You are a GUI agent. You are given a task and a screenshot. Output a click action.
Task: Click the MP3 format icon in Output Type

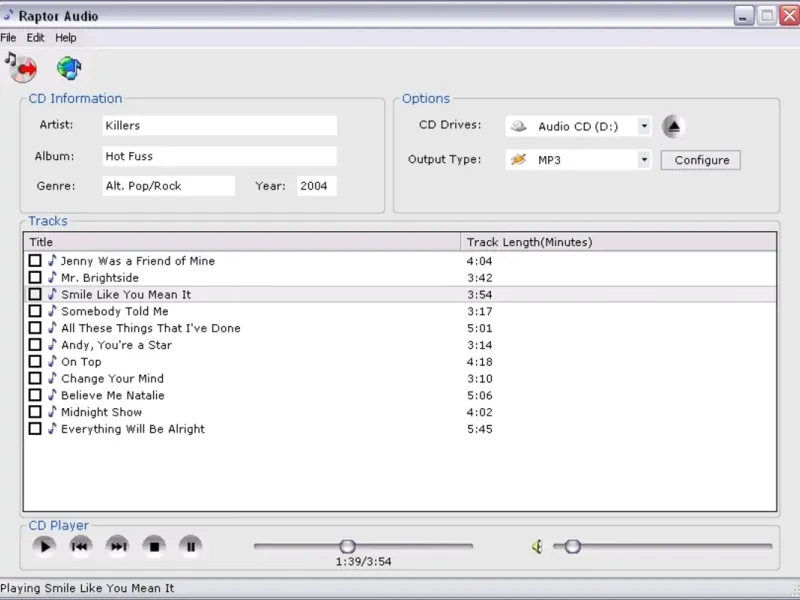pos(518,160)
